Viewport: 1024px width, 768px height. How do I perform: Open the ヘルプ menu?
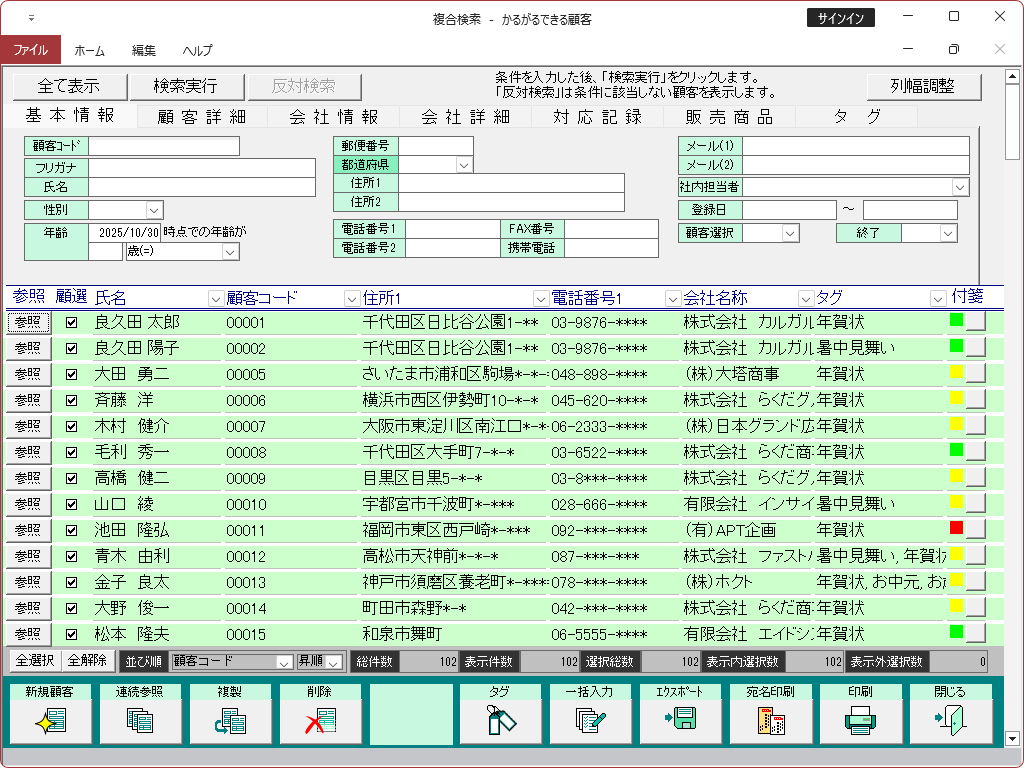point(197,50)
